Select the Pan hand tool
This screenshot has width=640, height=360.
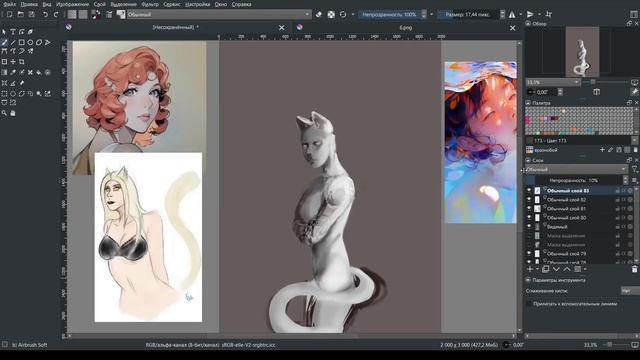tap(13, 113)
